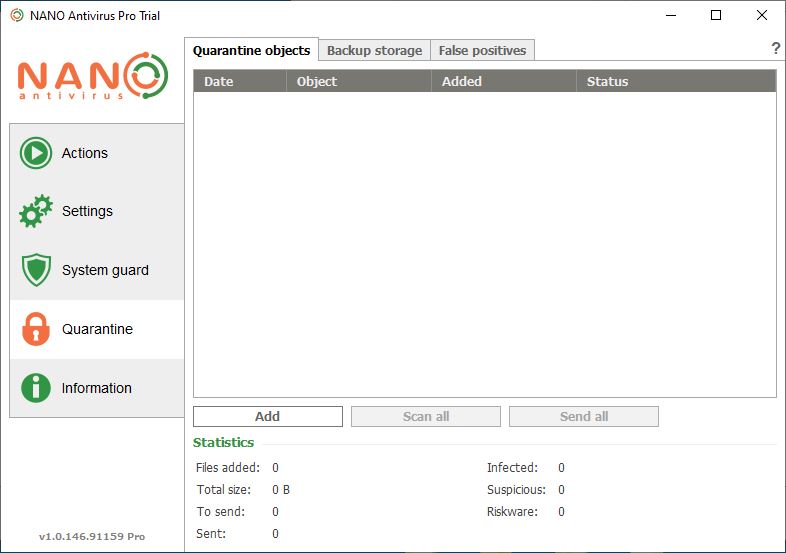Open help via the question mark
The width and height of the screenshot is (786, 553).
(x=775, y=48)
